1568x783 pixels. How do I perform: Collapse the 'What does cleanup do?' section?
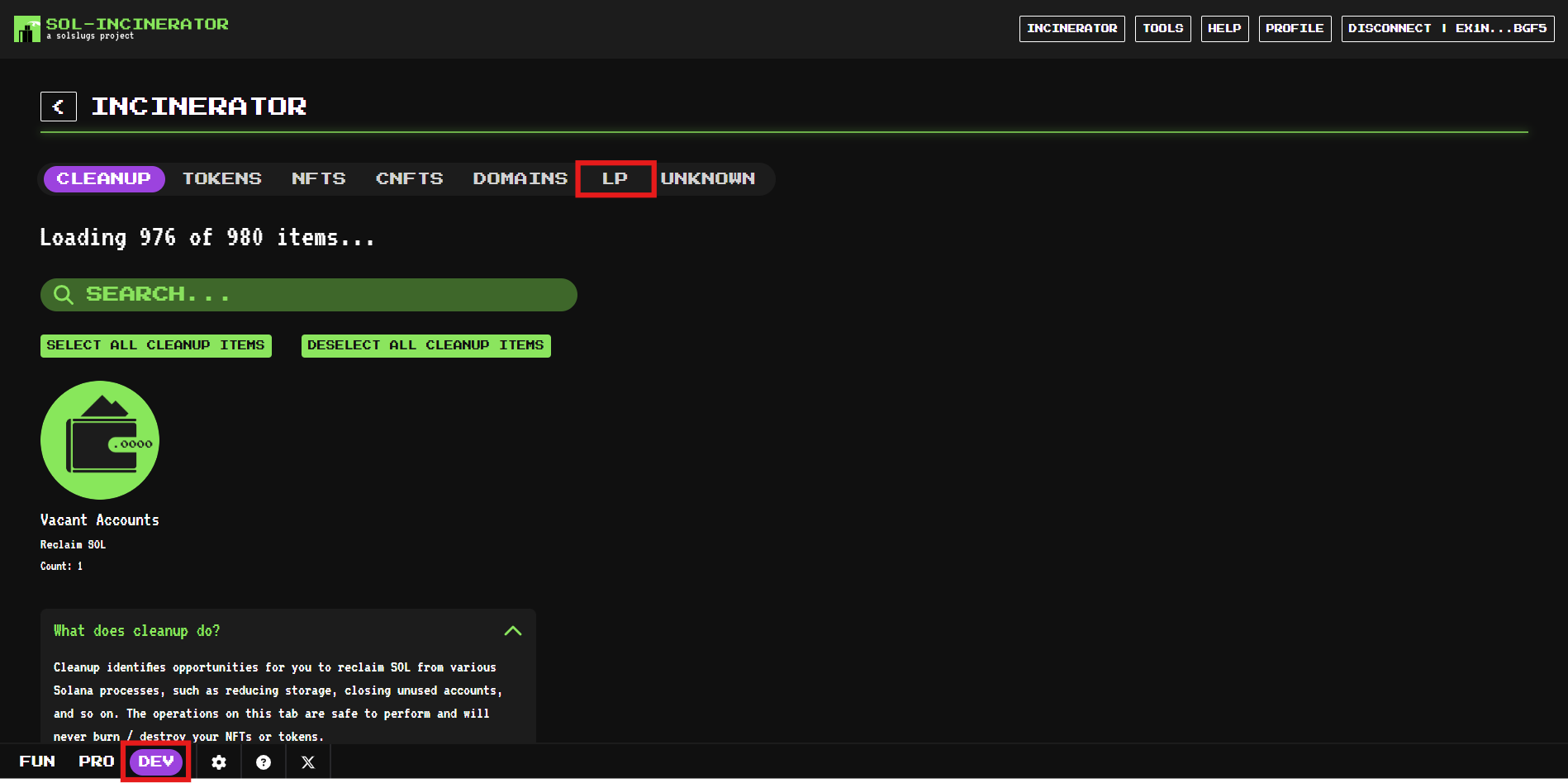click(512, 631)
